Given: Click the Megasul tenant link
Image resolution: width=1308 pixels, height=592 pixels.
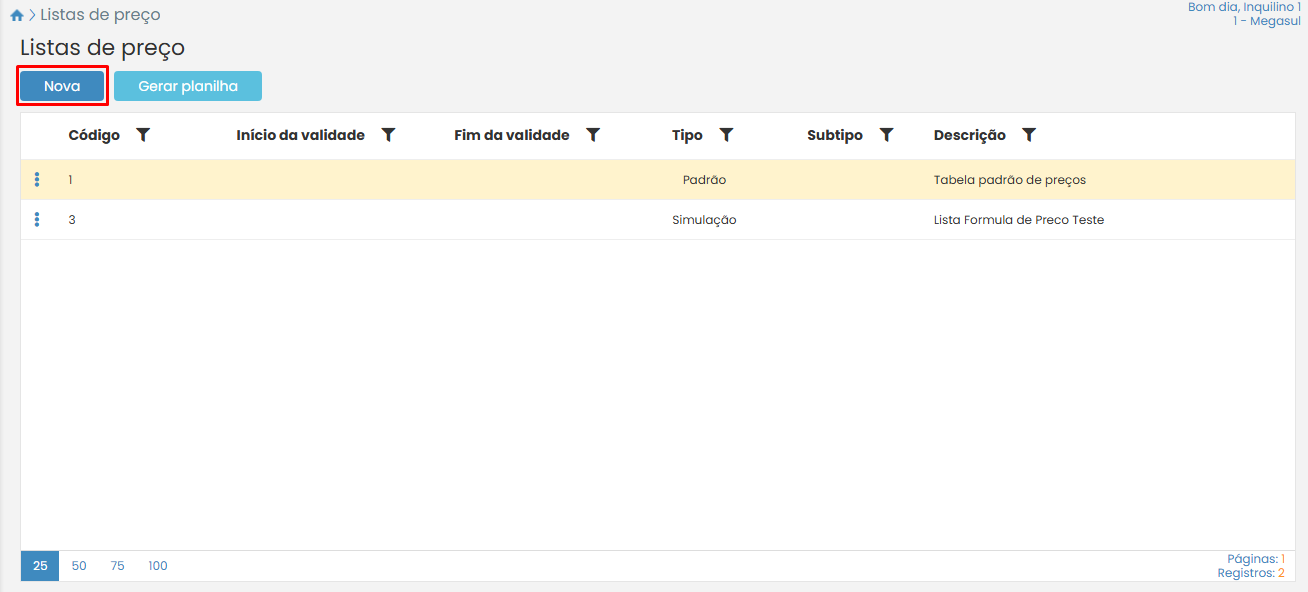Looking at the screenshot, I should 1267,21.
